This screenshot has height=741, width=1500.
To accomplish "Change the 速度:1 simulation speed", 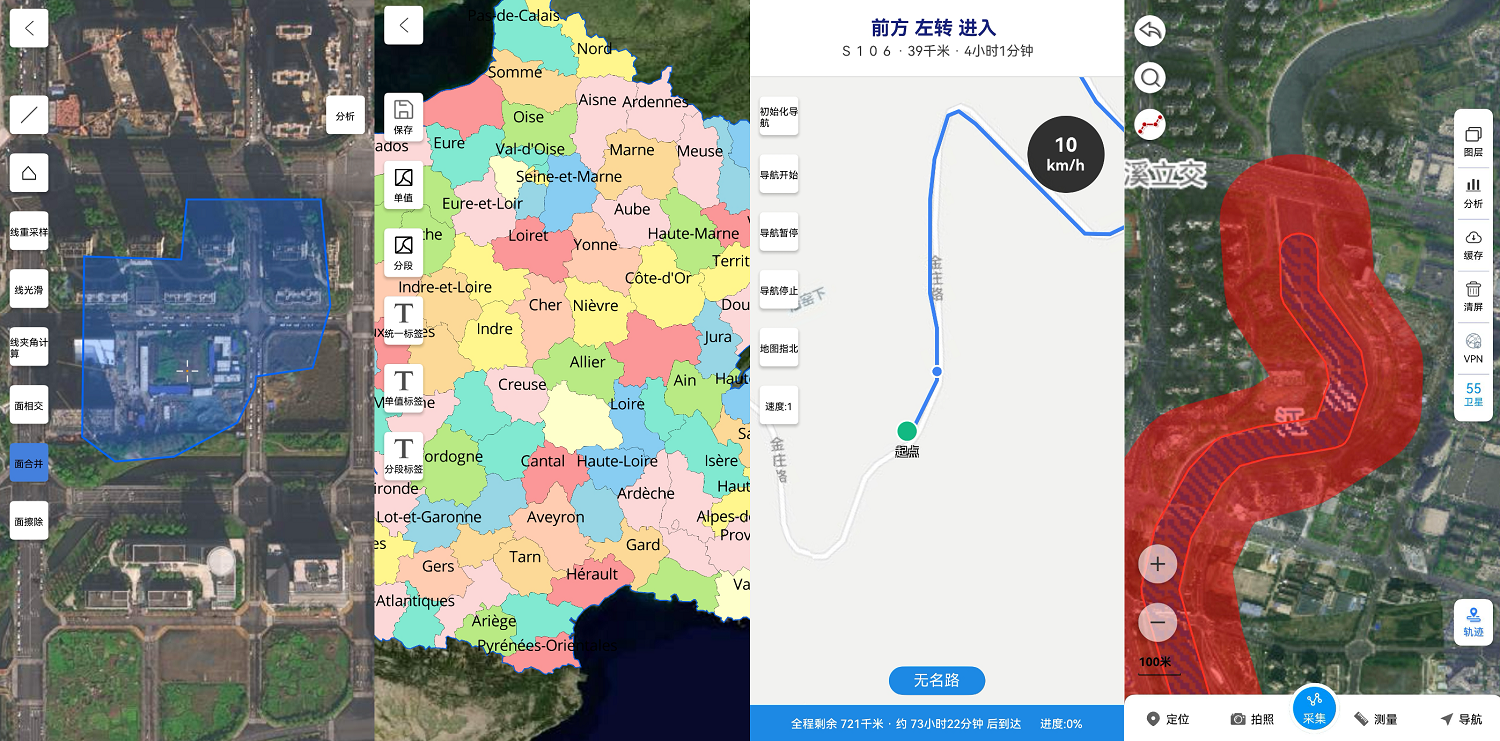I will (779, 406).
